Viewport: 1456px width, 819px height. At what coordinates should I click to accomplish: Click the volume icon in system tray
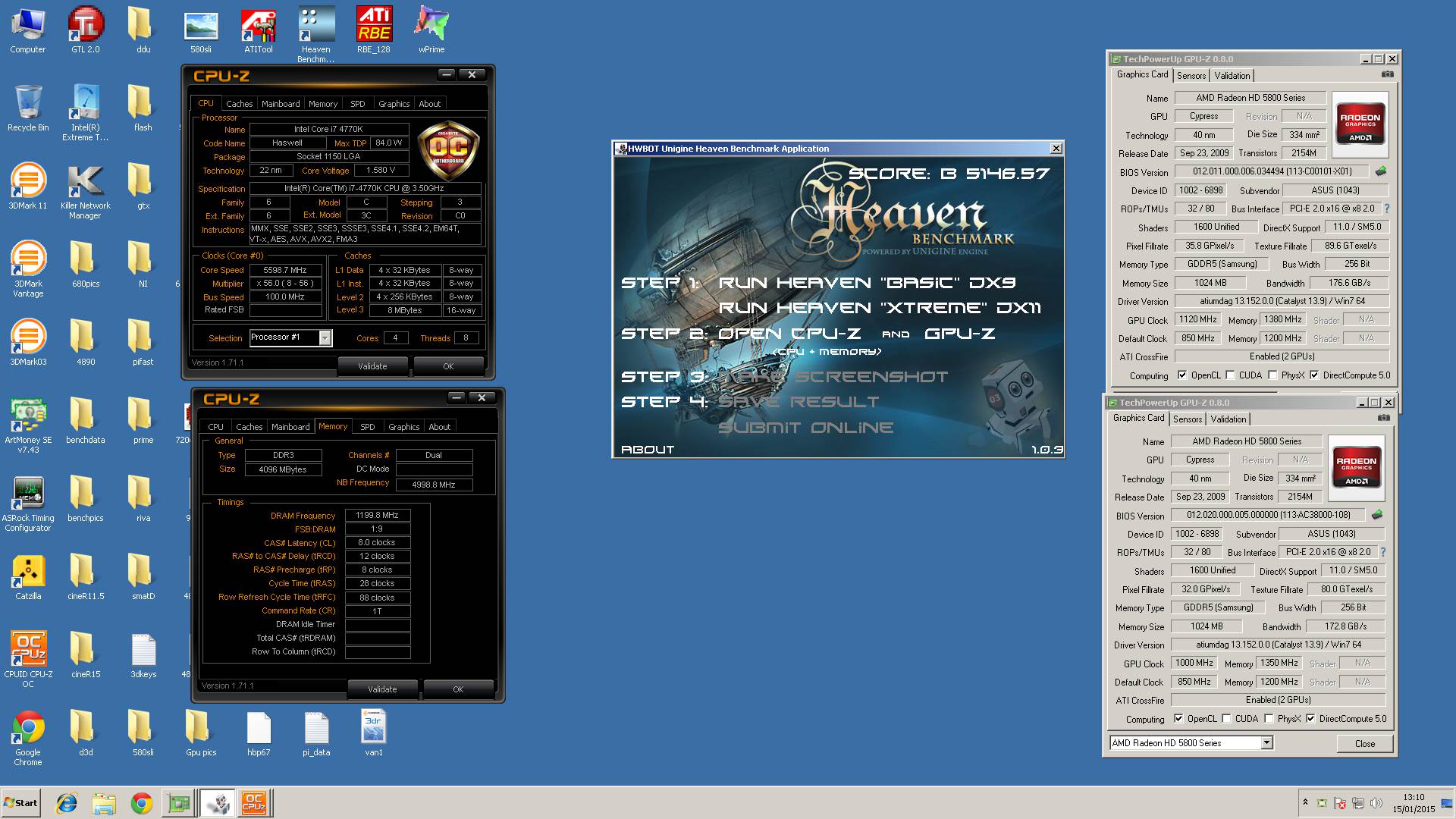(1376, 803)
